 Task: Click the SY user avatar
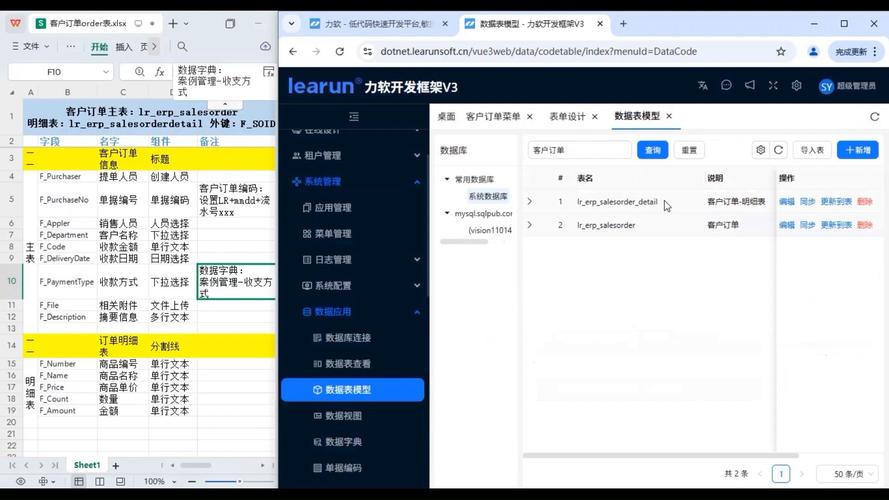pyautogui.click(x=826, y=86)
